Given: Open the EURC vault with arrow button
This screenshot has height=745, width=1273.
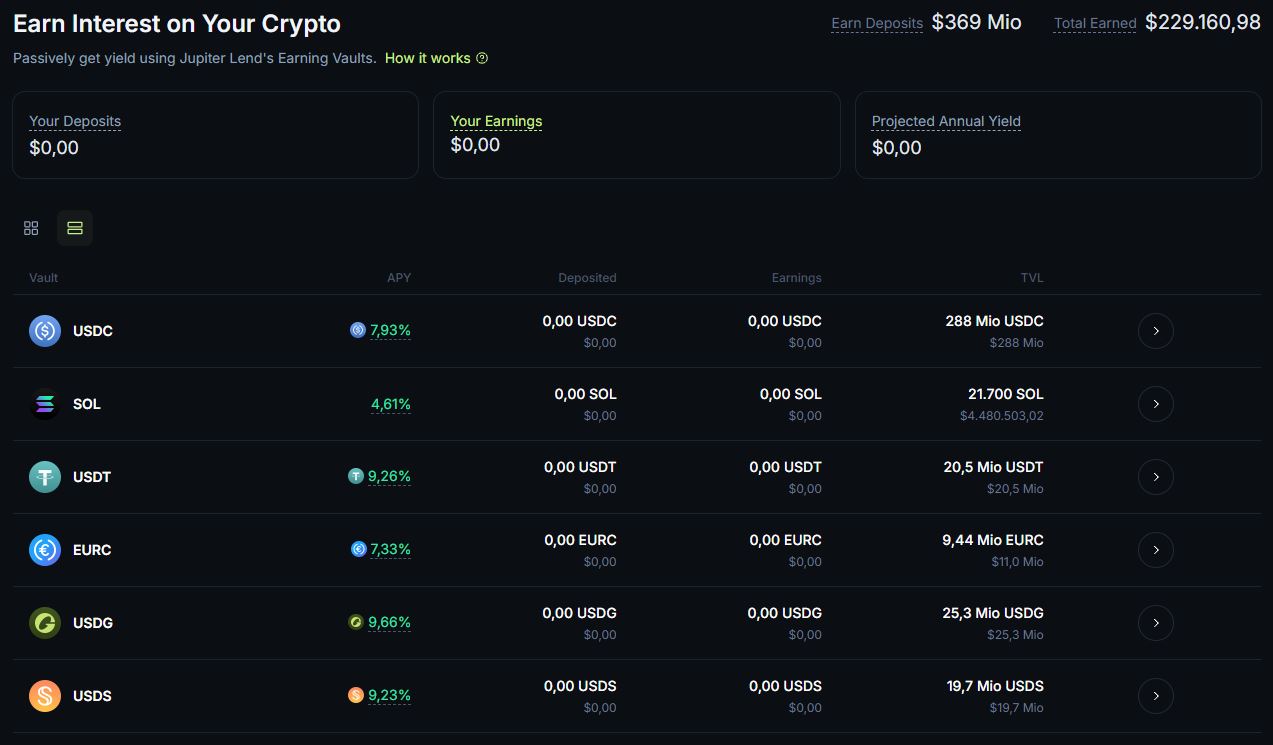Looking at the screenshot, I should [x=1156, y=550].
